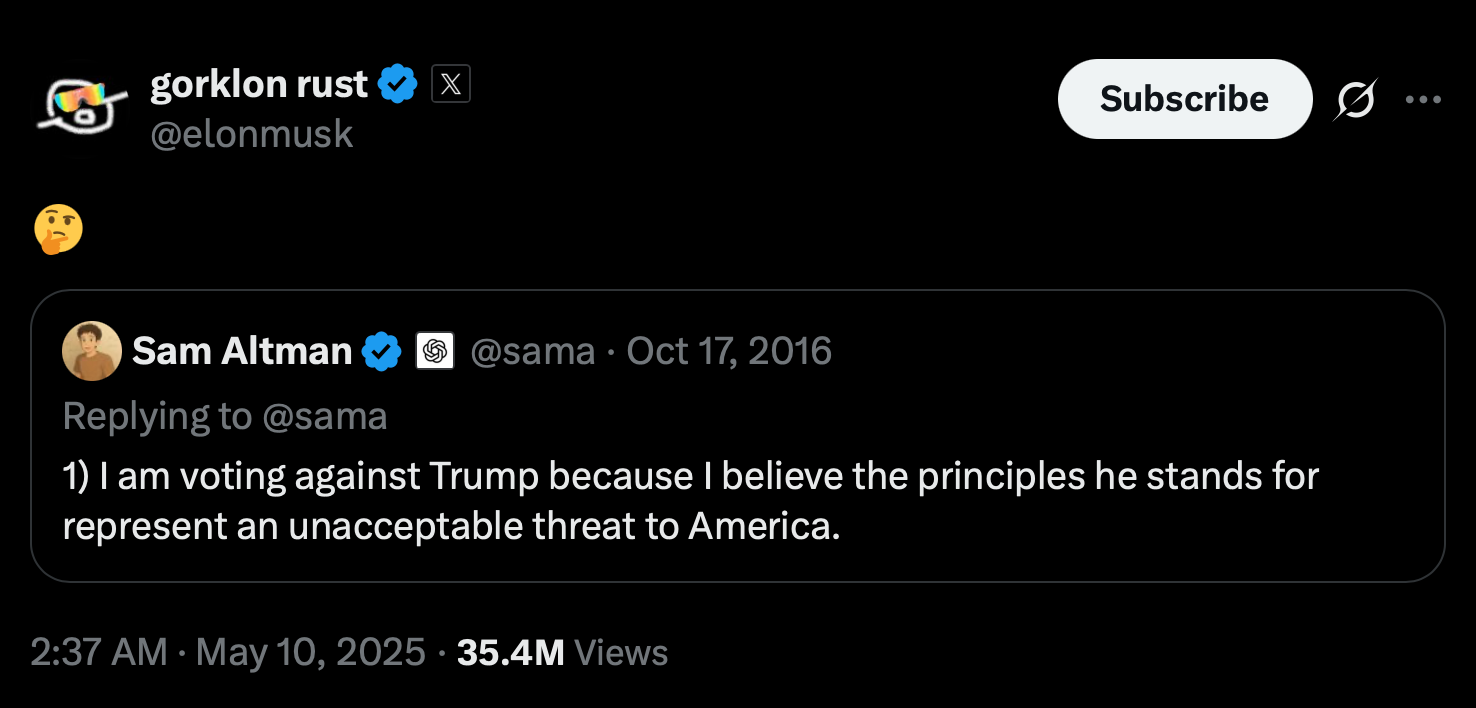Image resolution: width=1476 pixels, height=708 pixels.
Task: Click the gorklon rust display name
Action: point(259,85)
